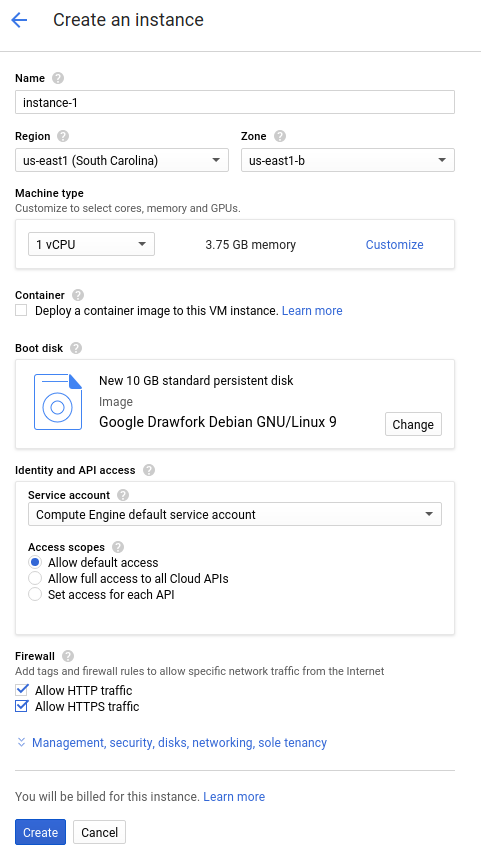Click the blue Create button

point(40,832)
